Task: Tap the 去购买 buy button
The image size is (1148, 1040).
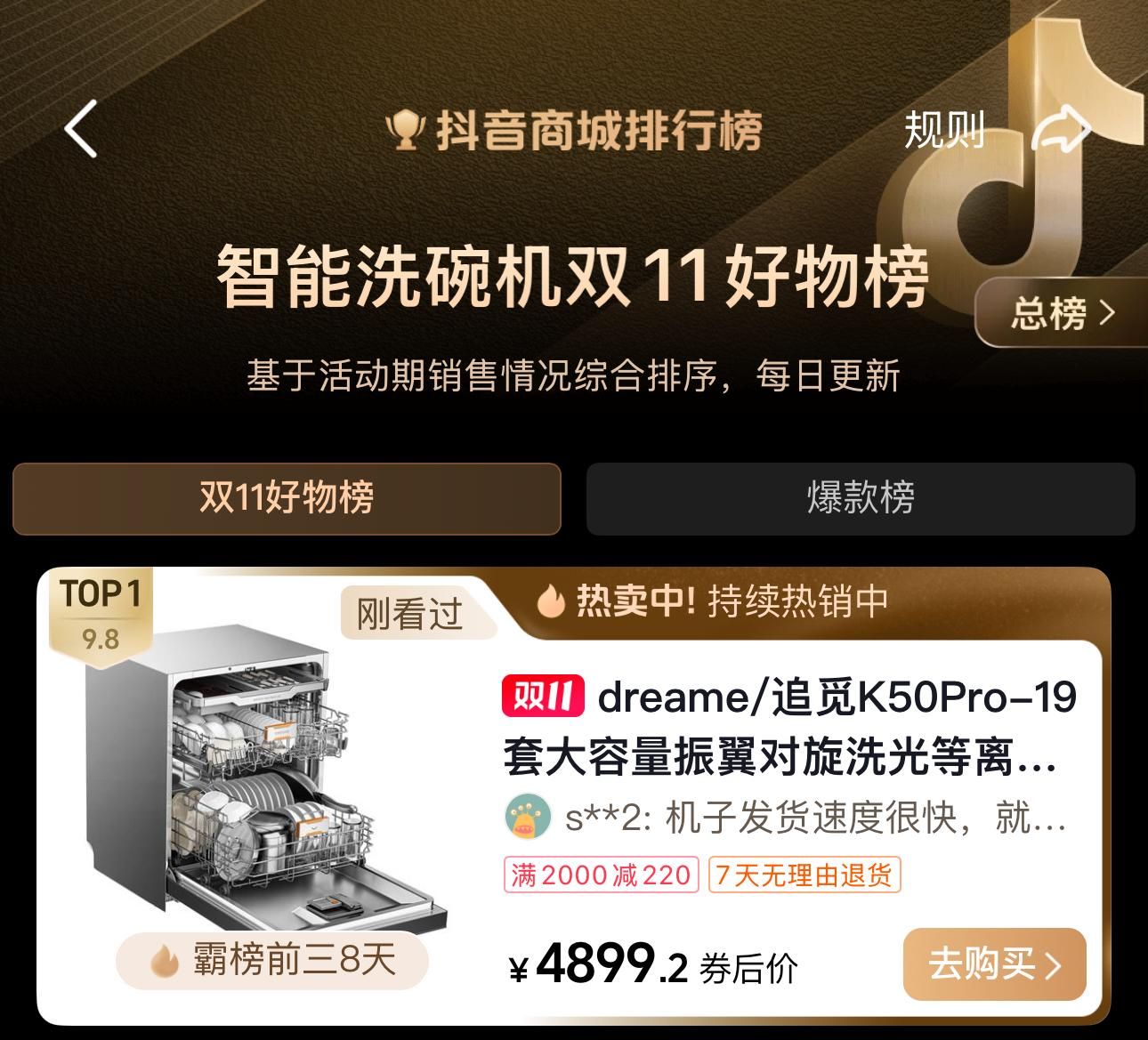Action: point(995,963)
